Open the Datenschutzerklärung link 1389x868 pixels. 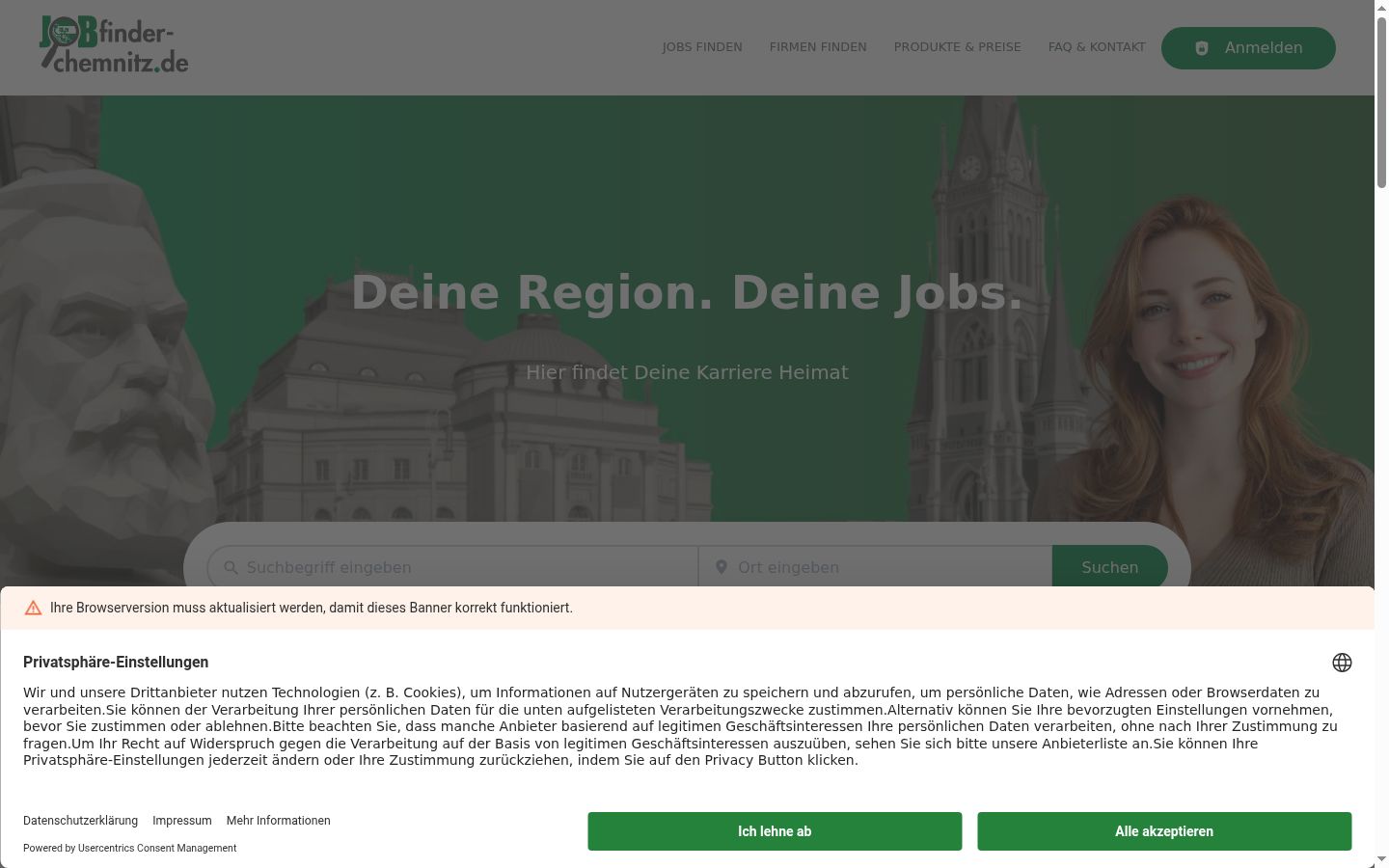[80, 821]
